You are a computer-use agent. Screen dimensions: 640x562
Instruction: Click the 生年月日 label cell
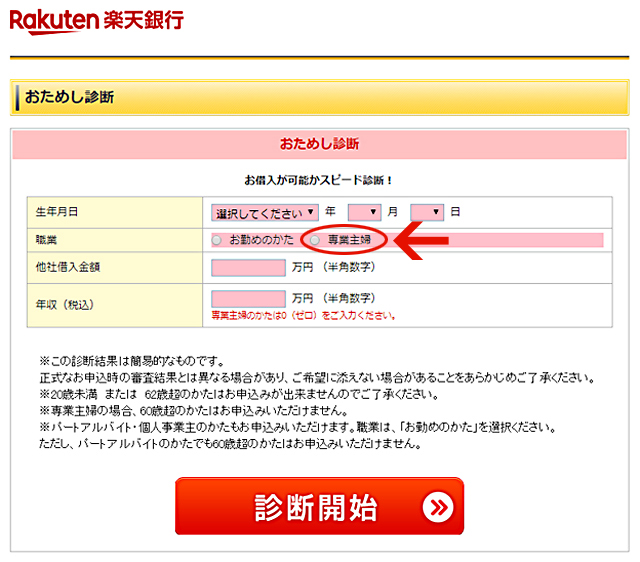115,212
